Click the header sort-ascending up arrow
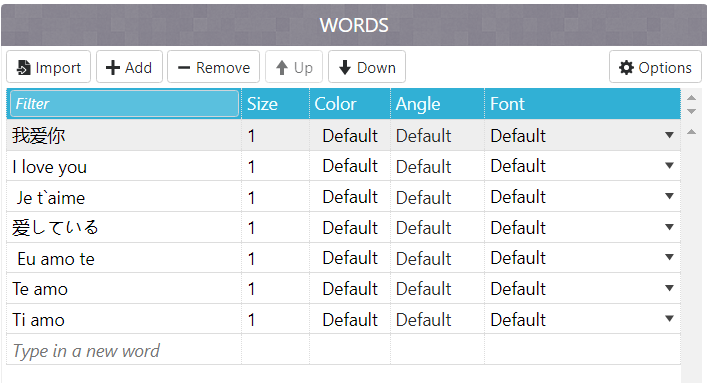Image resolution: width=707 pixels, height=383 pixels. click(692, 98)
